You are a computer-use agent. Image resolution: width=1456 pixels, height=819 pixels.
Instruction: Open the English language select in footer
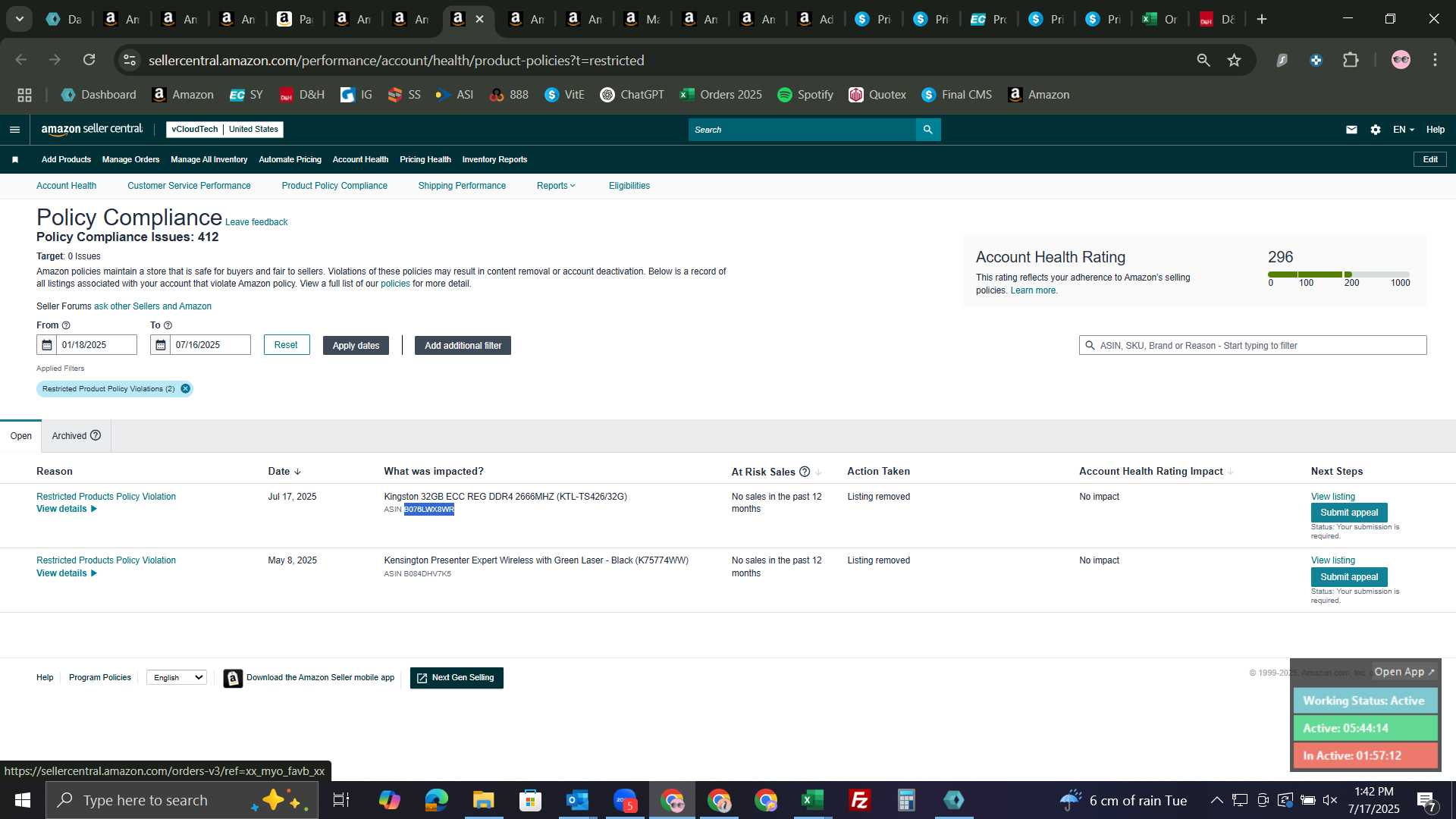click(x=177, y=678)
